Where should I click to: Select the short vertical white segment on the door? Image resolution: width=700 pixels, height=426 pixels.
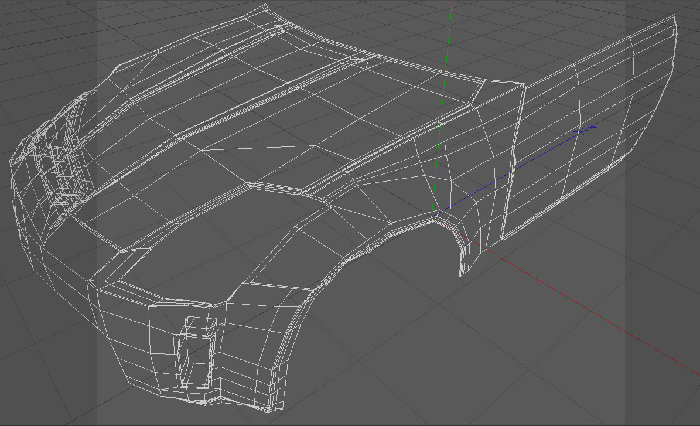(x=633, y=63)
